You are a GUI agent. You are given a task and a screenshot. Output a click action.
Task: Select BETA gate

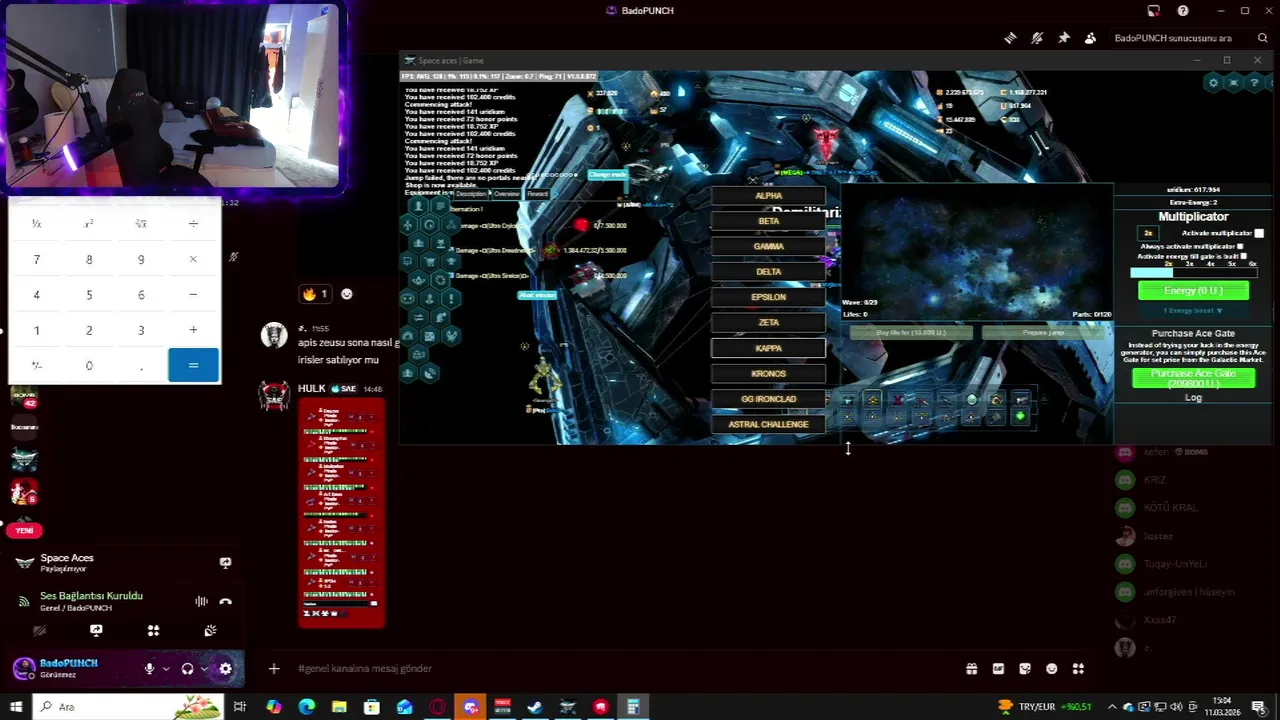coord(768,221)
